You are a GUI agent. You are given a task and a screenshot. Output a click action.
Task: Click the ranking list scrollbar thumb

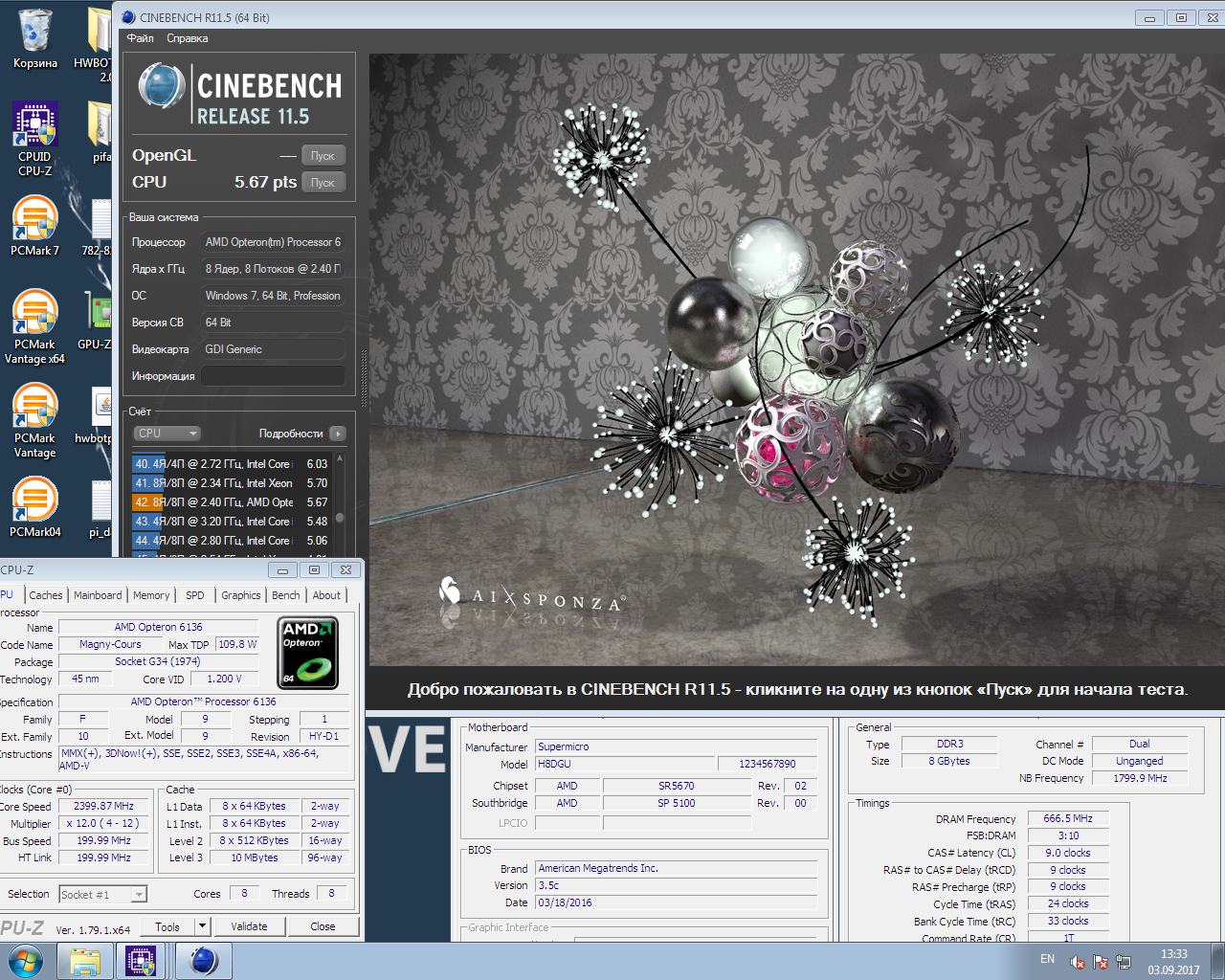point(339,518)
